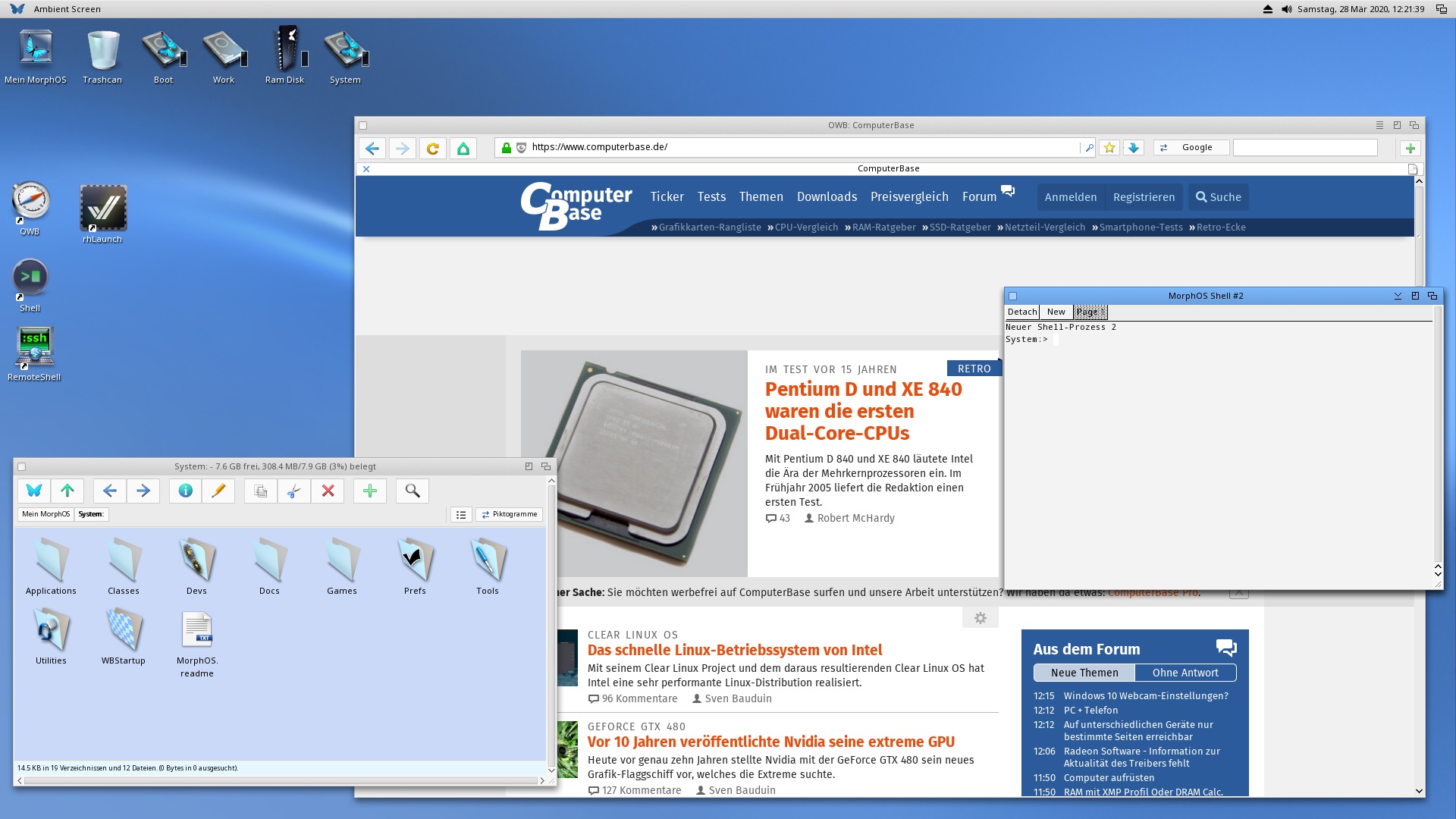Expand the MorphOS Shell window dropdown arrow

tap(1397, 296)
